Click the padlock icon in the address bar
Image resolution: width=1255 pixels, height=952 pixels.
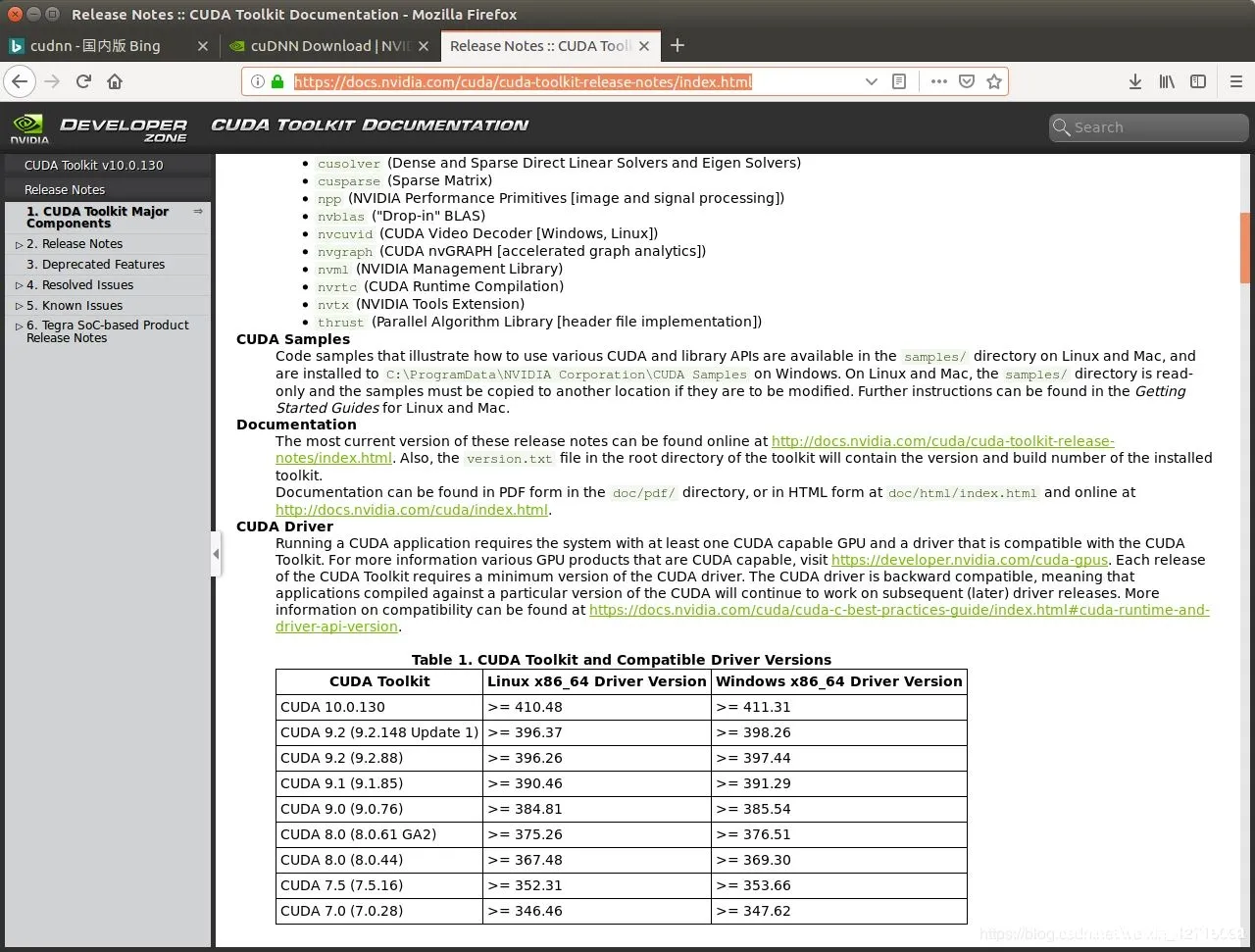pyautogui.click(x=278, y=81)
